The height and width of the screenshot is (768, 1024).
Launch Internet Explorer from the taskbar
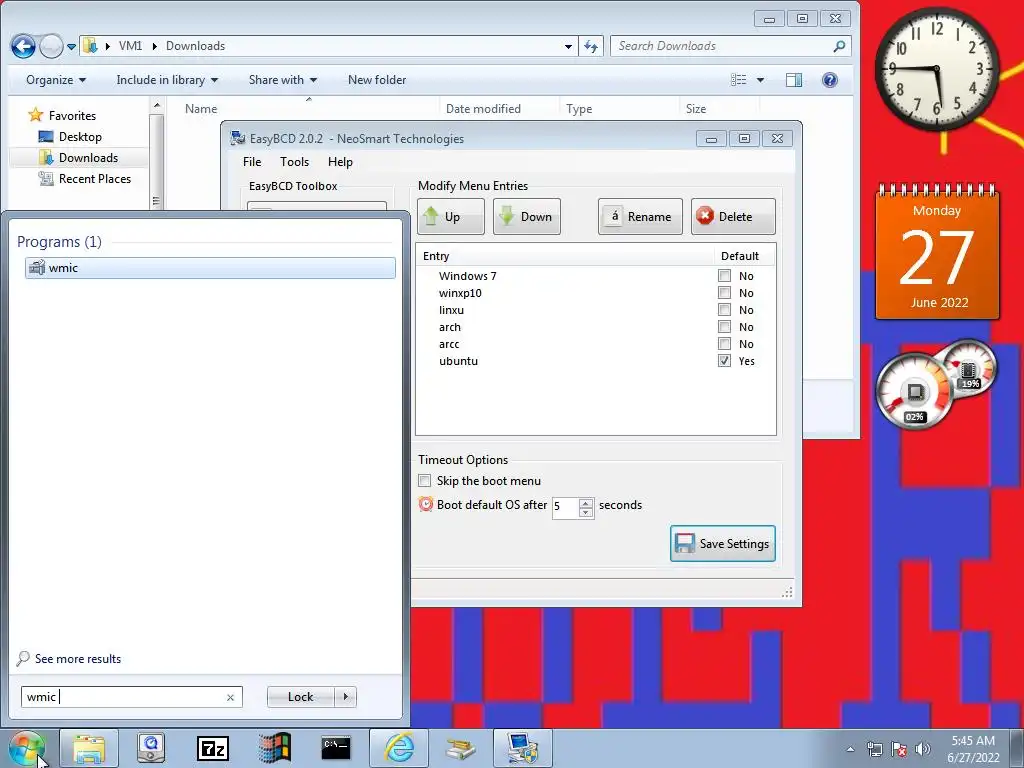point(399,748)
